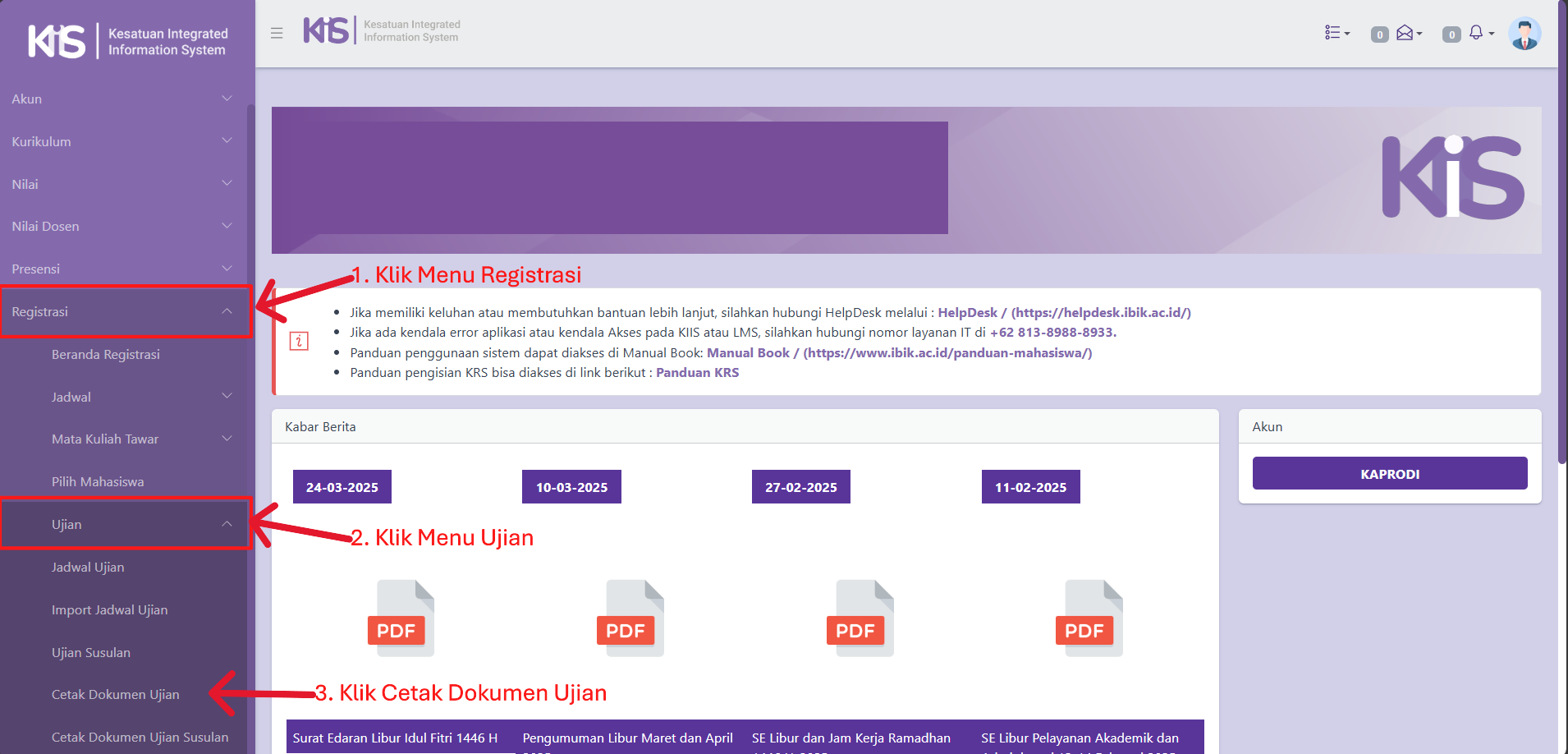Open the task list icon in header
This screenshot has width=1568, height=754.
coord(1336,33)
